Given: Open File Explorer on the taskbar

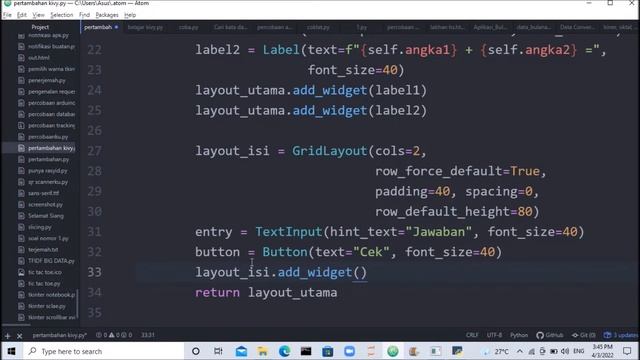Looking at the screenshot, I should click(x=262, y=351).
